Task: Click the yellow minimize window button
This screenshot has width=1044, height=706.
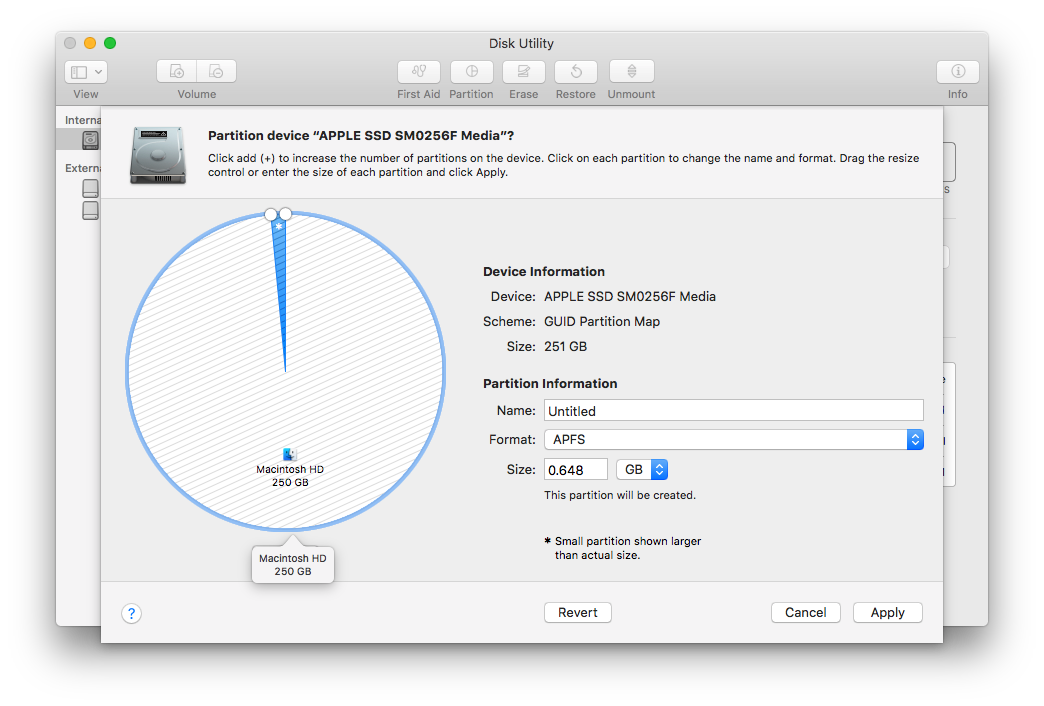Action: [90, 43]
